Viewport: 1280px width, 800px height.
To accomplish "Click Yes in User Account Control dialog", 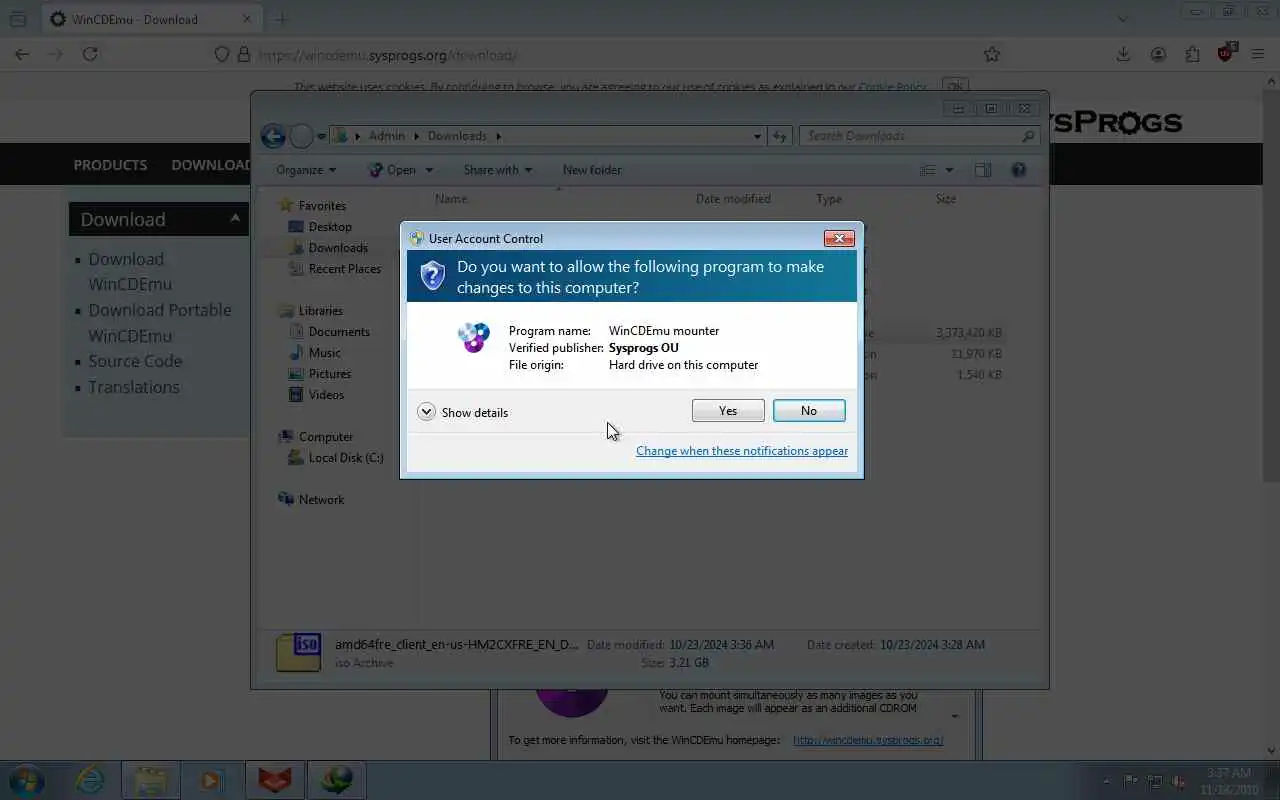I will (728, 411).
